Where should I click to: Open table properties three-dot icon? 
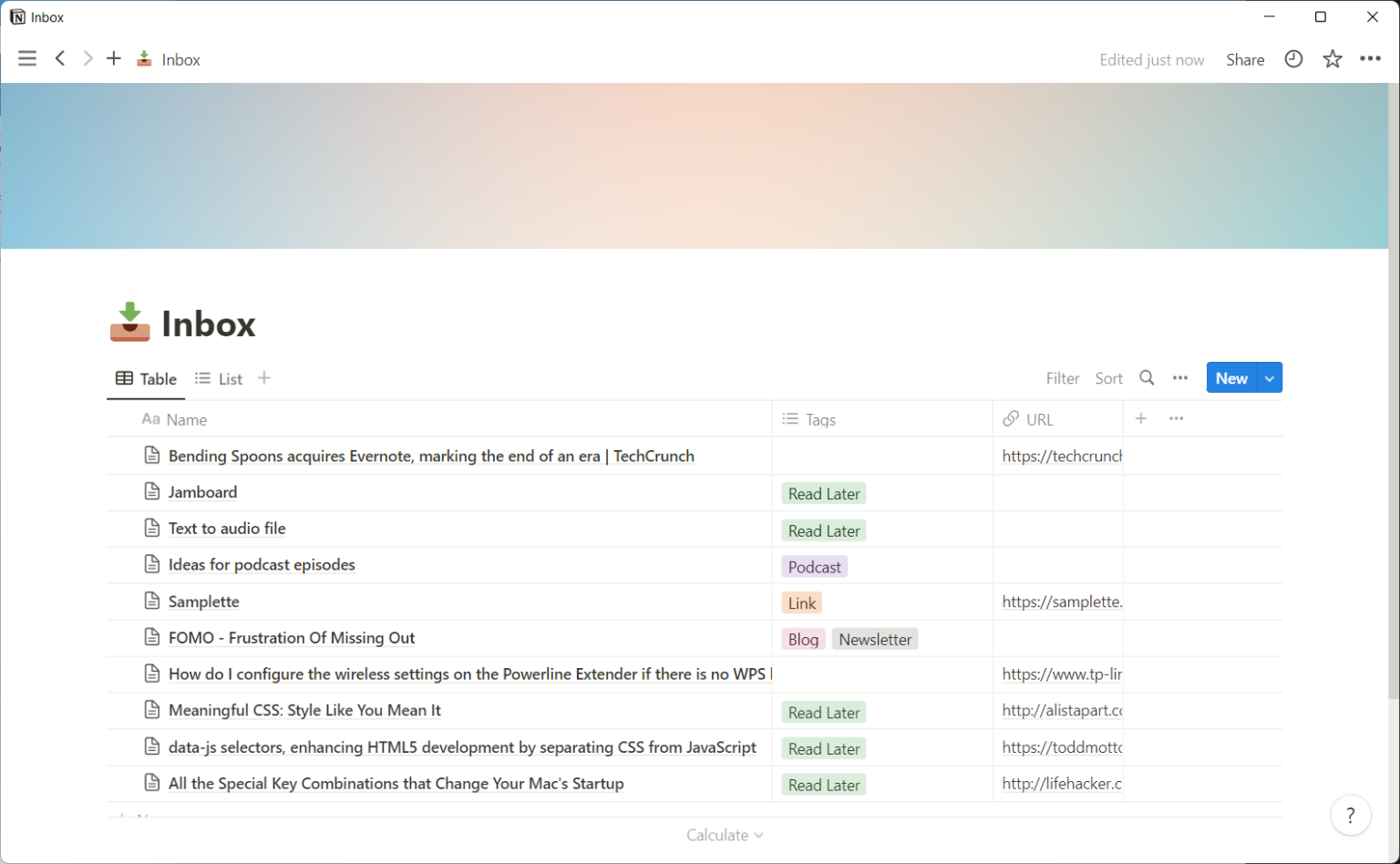(1177, 418)
